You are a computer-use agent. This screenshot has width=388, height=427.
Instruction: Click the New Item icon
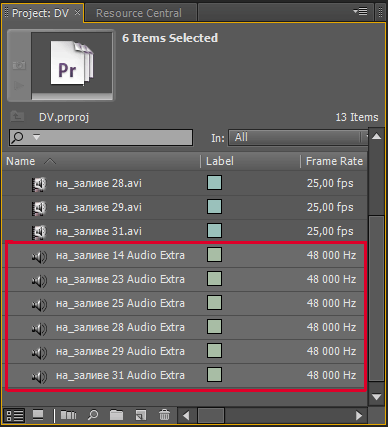pyautogui.click(x=141, y=415)
